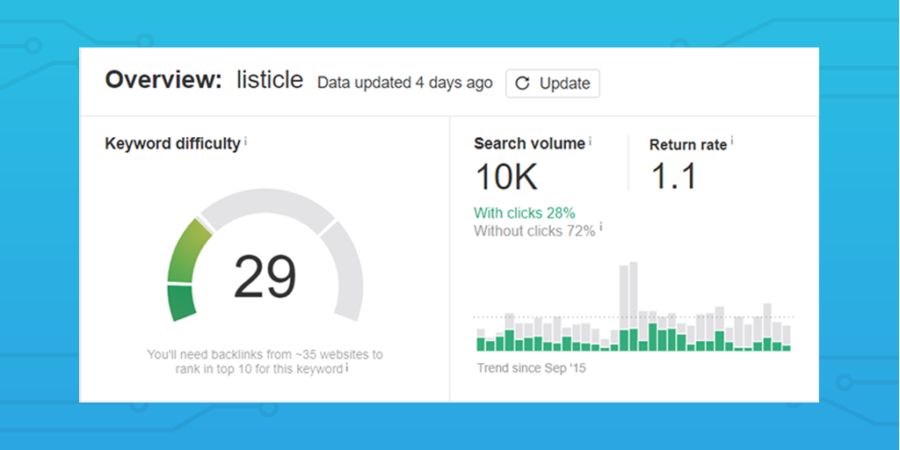Click the info icon beside Without clicks 72%
The image size is (900, 450).
pyautogui.click(x=601, y=227)
